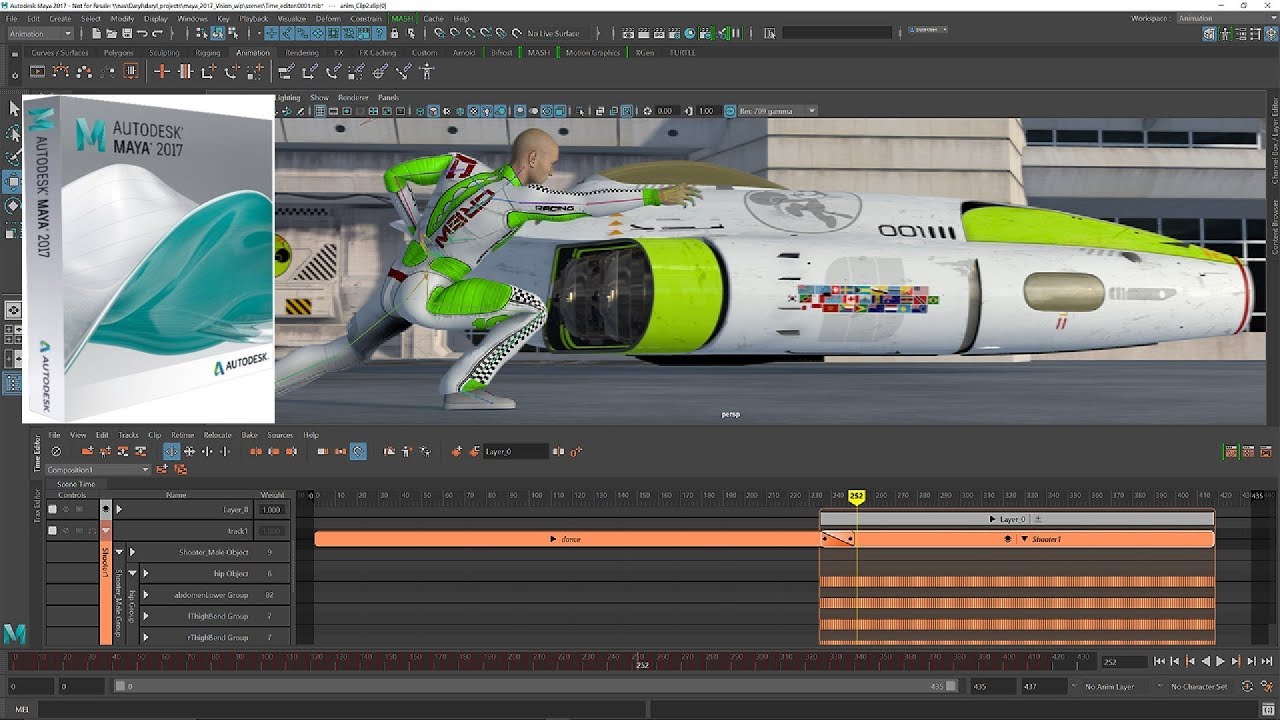
Task: Expand the lThighBend Group row
Action: point(145,616)
